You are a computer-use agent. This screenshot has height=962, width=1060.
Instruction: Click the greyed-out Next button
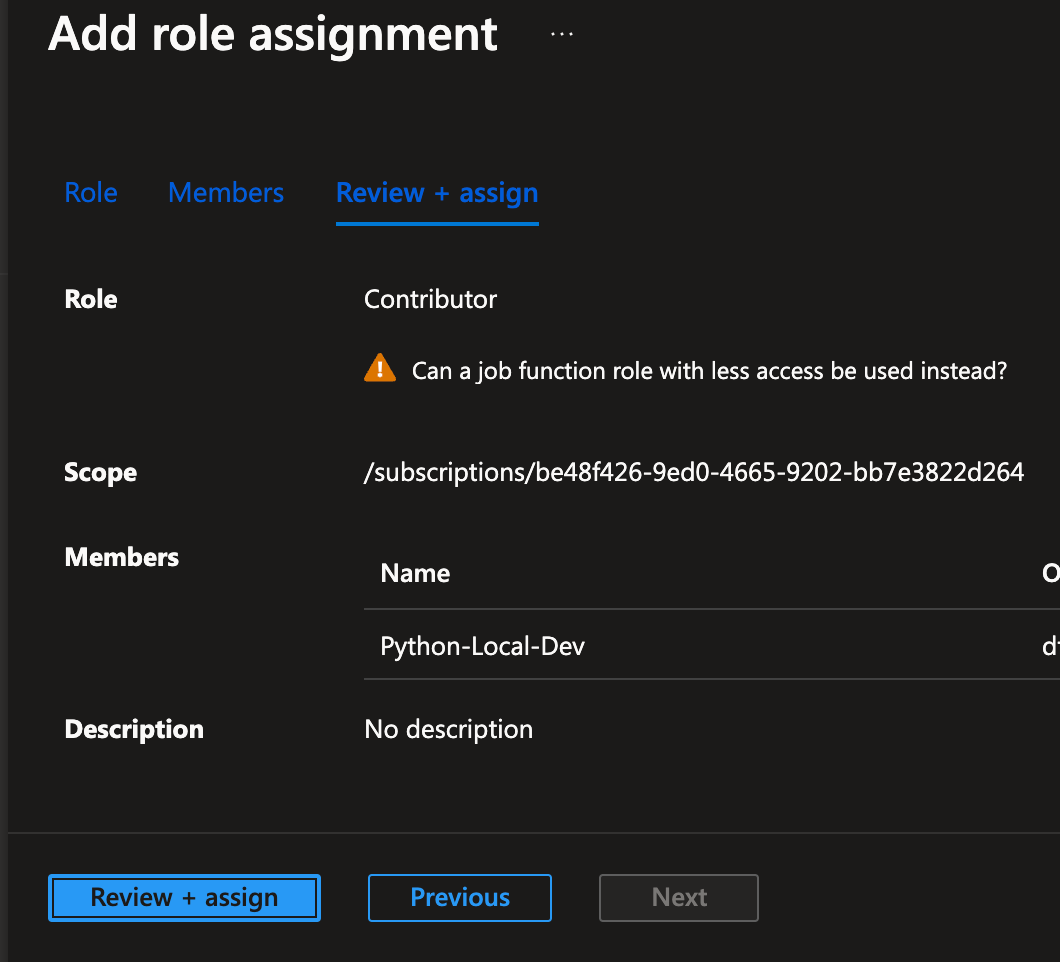[x=679, y=898]
